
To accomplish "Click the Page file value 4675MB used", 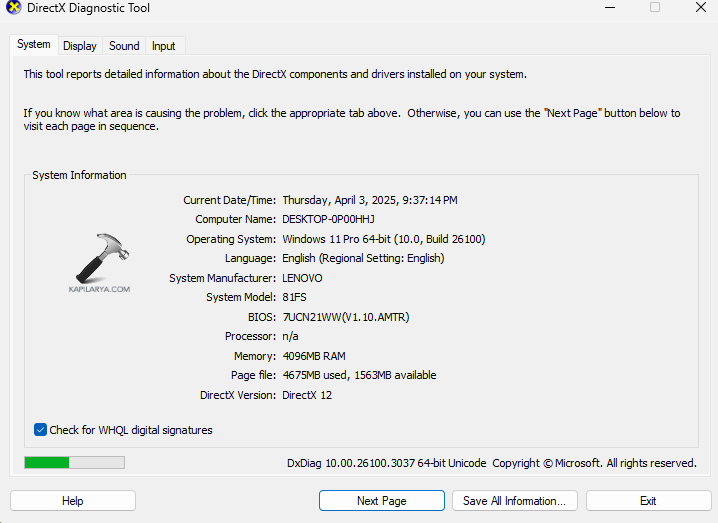I will click(359, 375).
